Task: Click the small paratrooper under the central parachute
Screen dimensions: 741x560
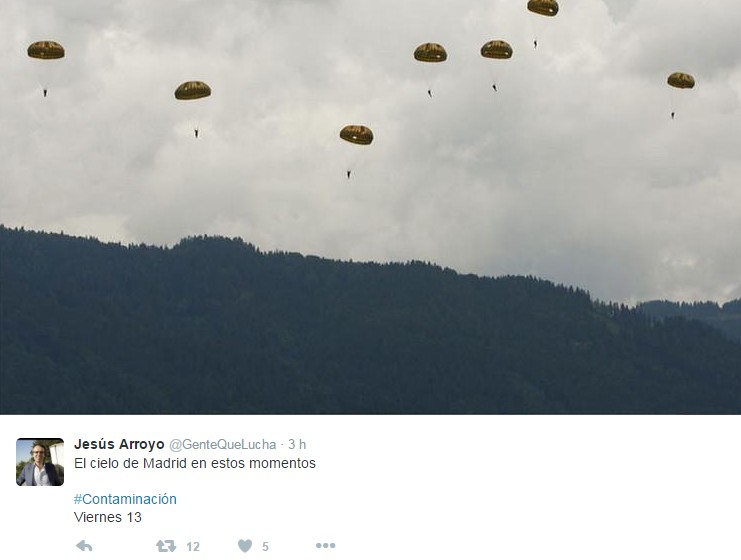Action: [349, 175]
